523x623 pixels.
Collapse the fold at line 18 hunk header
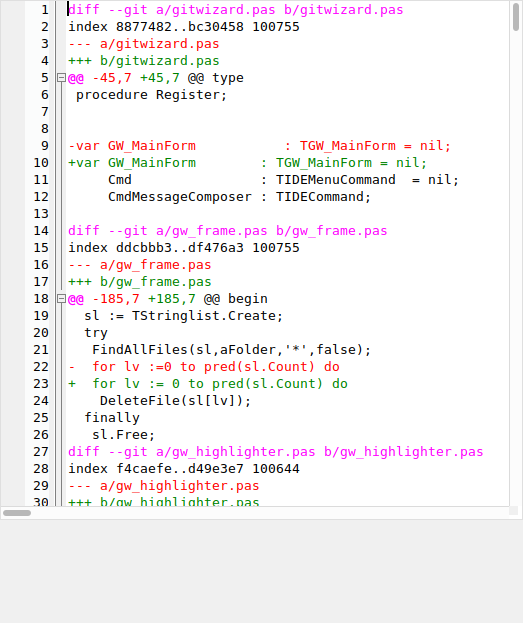tap(61, 298)
